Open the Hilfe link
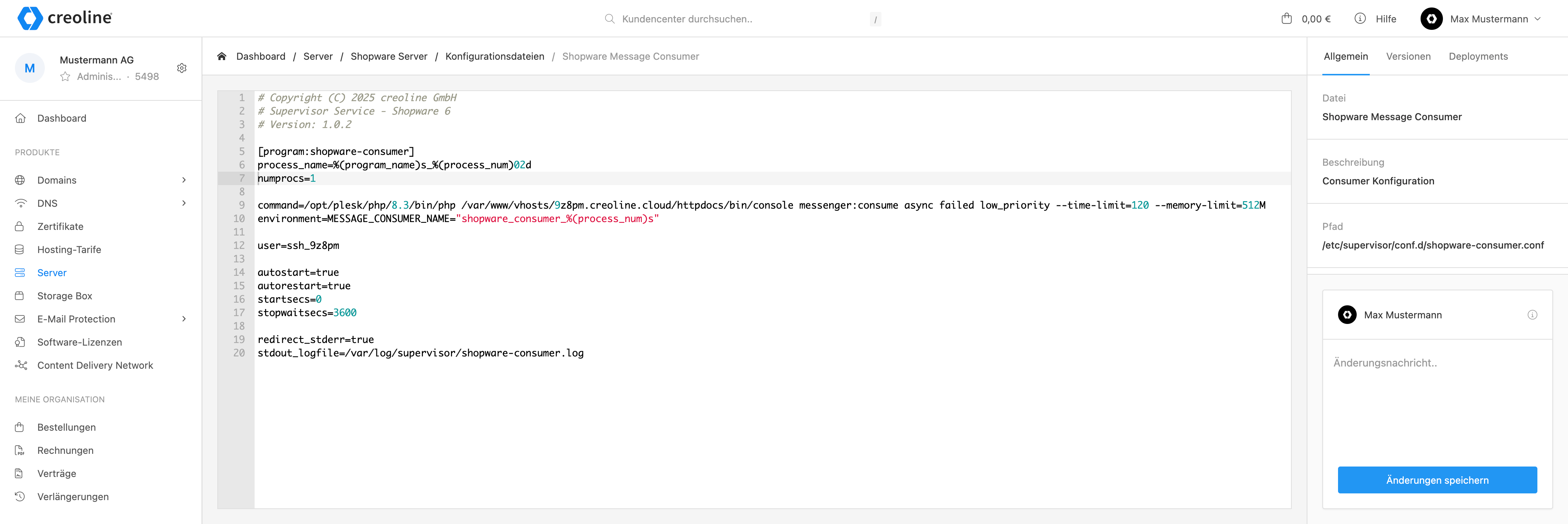 coord(1385,19)
